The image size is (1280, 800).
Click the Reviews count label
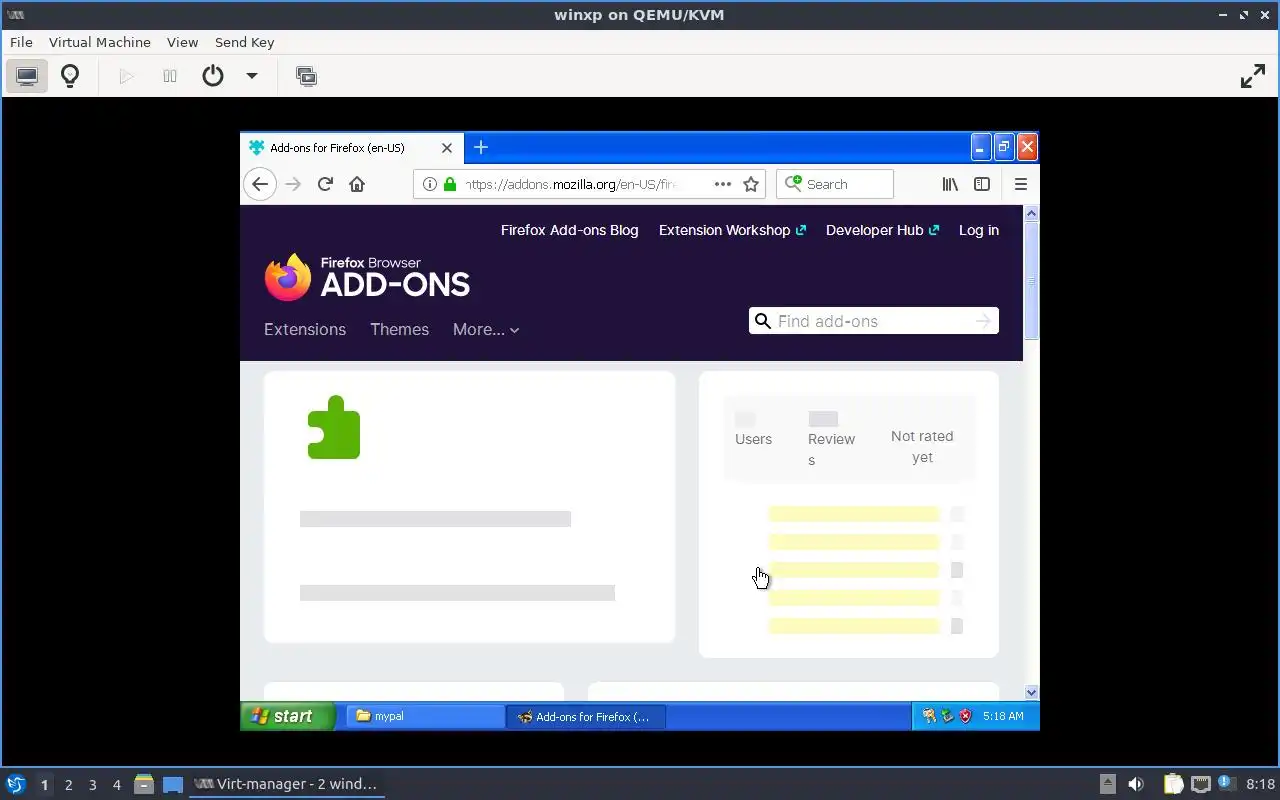pyautogui.click(x=831, y=449)
